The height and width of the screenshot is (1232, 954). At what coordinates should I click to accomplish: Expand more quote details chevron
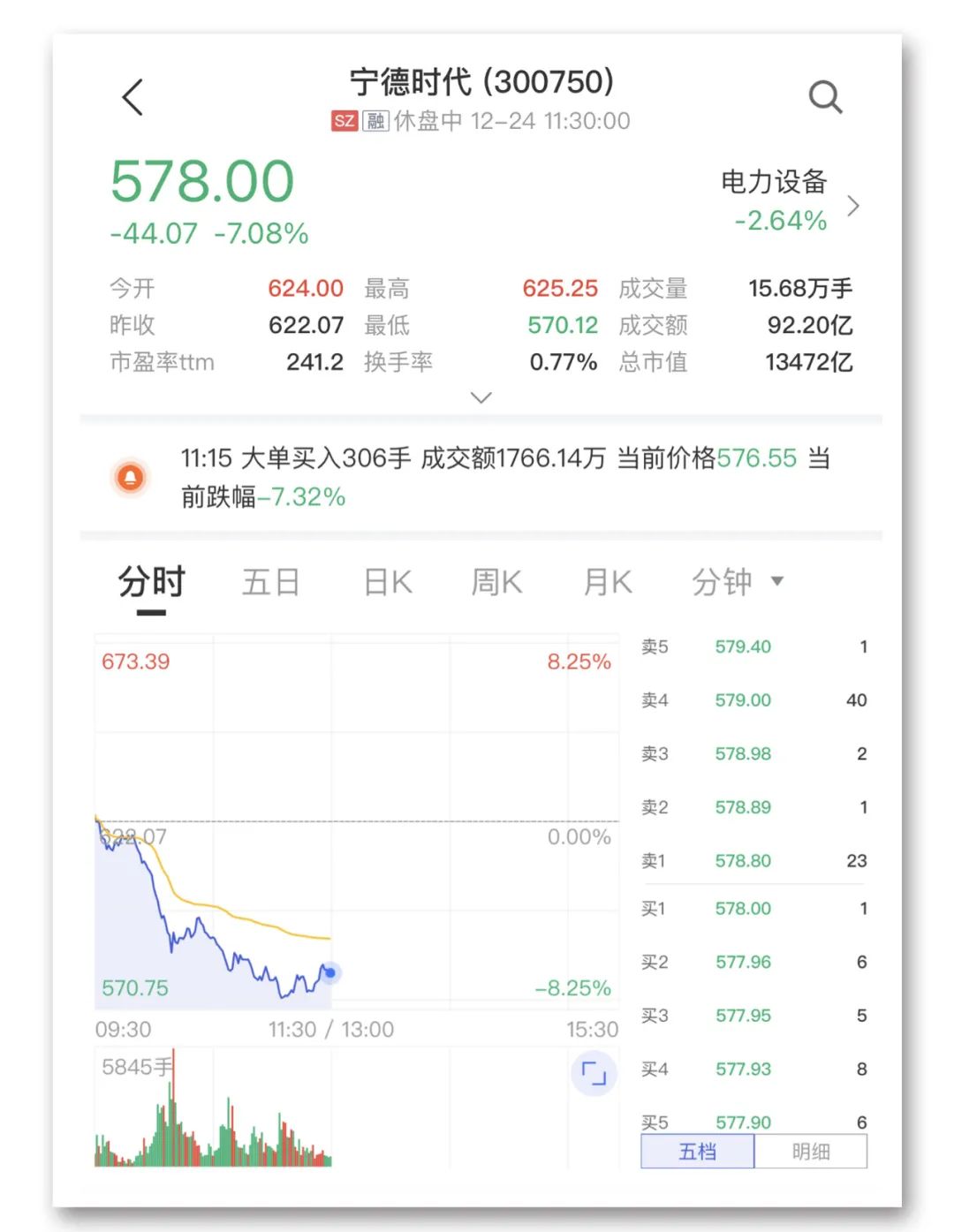pos(481,397)
